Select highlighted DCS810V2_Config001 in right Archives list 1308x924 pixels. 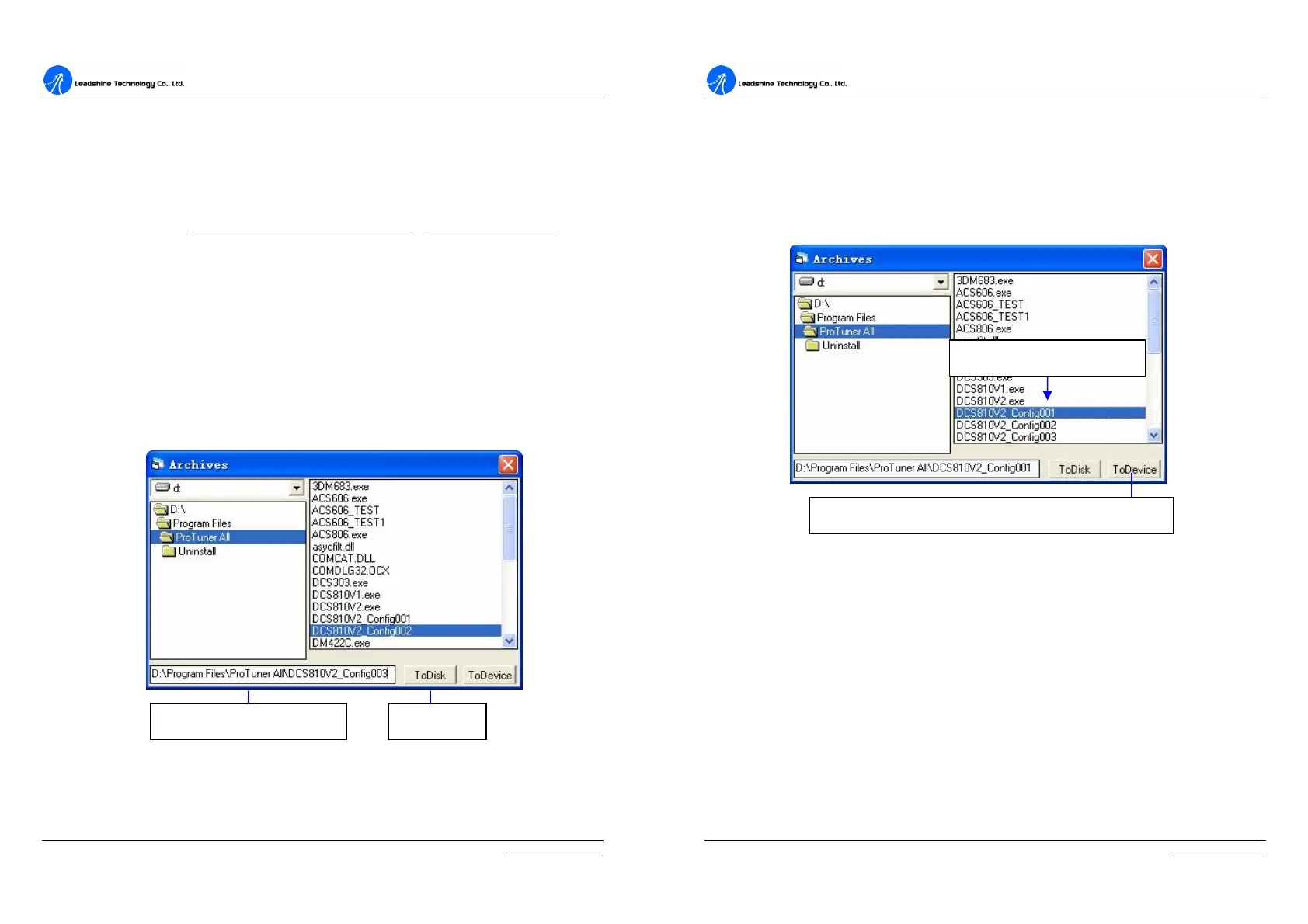pos(1050,413)
